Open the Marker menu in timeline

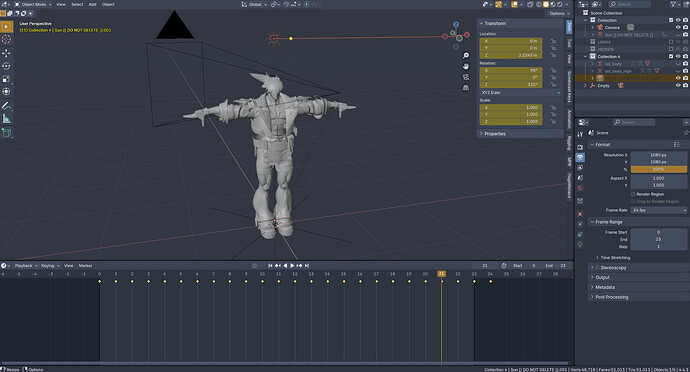tap(85, 266)
